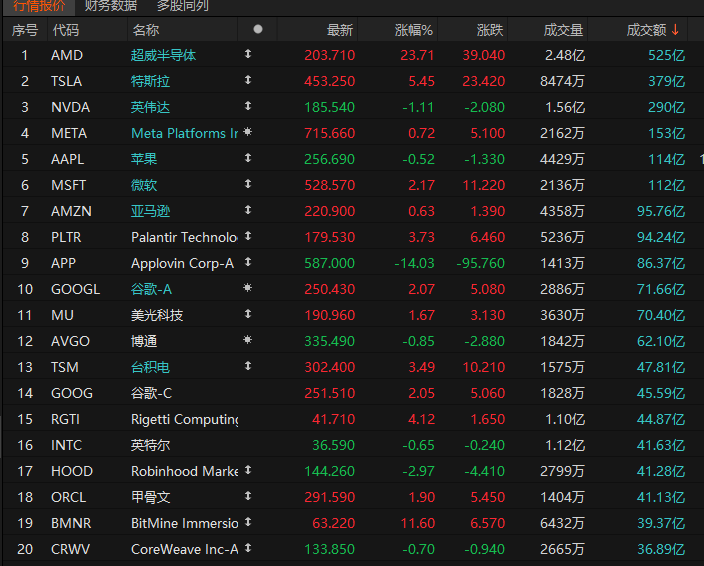The width and height of the screenshot is (704, 566).
Task: Sort the table by 涨幅% column header
Action: [x=414, y=30]
